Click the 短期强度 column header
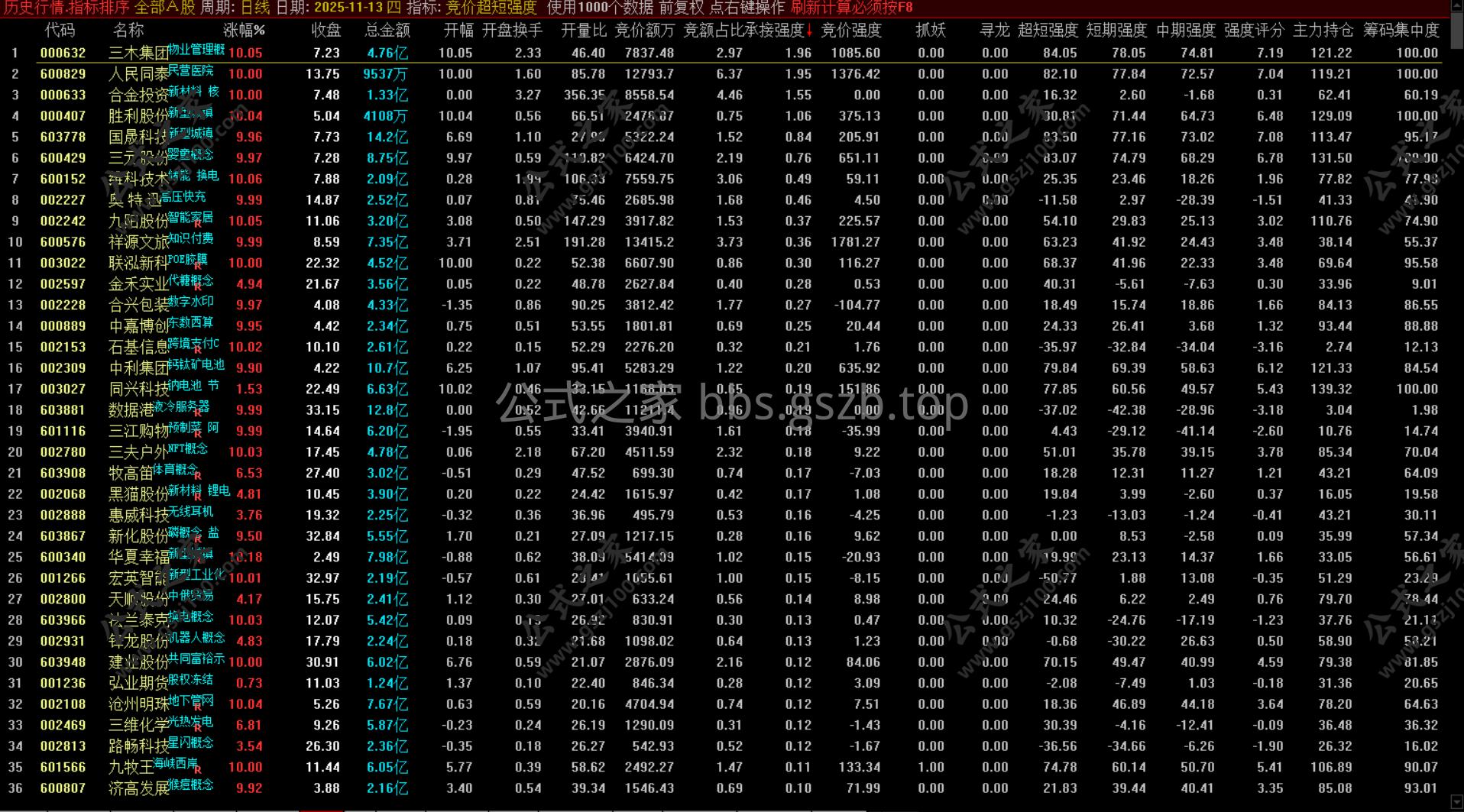Viewport: 1464px width, 812px height. [1116, 31]
